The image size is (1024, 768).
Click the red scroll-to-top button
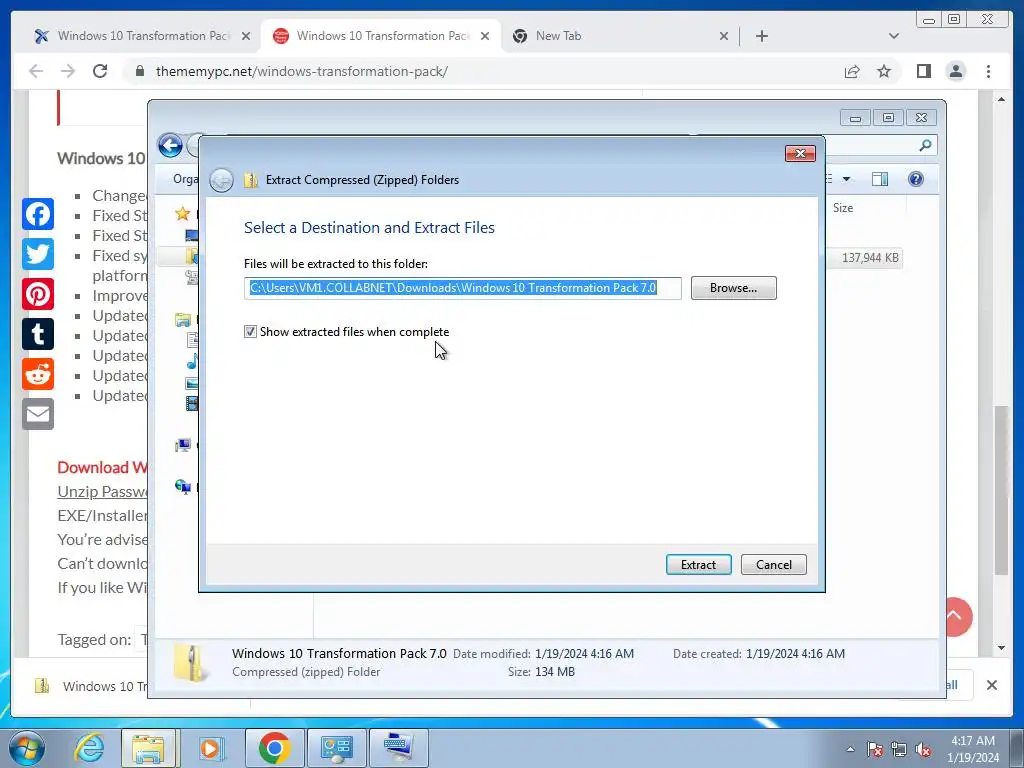click(957, 616)
